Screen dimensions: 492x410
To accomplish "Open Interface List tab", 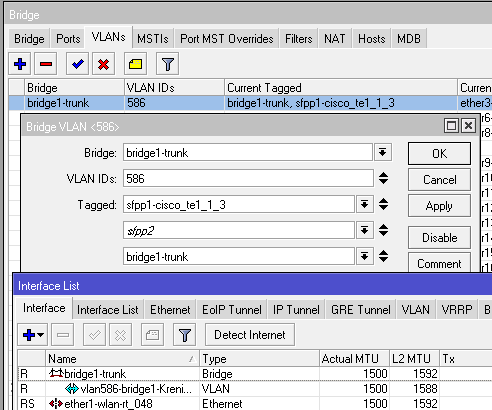I will (x=108, y=310).
